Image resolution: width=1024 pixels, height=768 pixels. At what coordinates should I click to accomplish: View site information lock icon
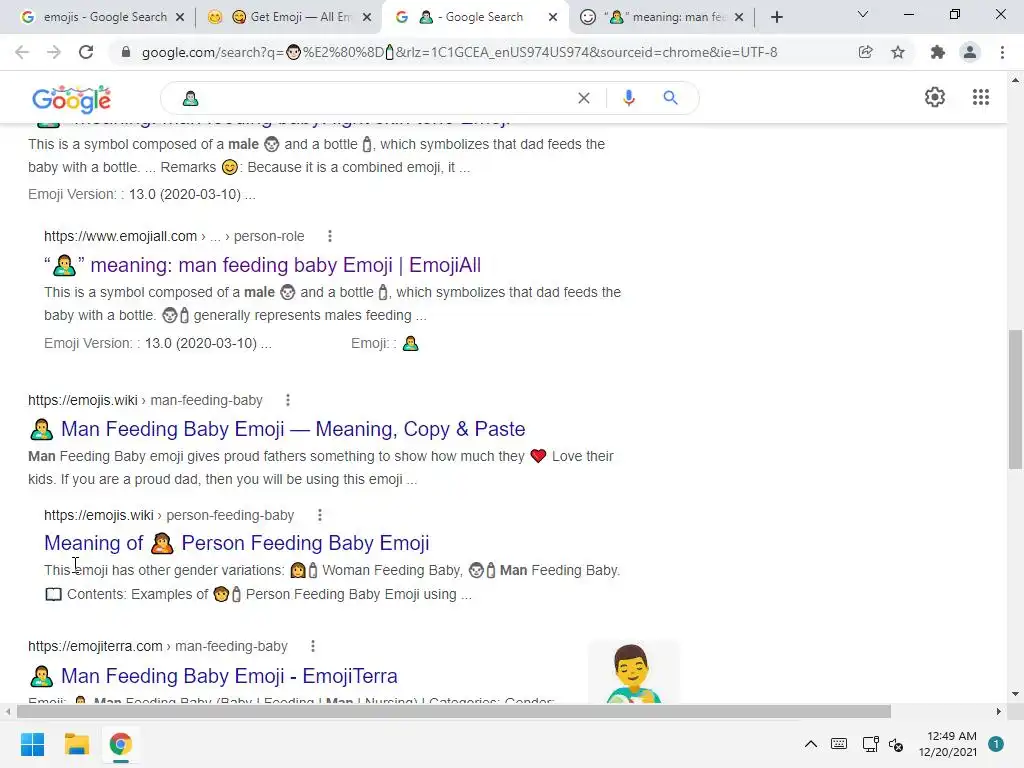(x=126, y=52)
